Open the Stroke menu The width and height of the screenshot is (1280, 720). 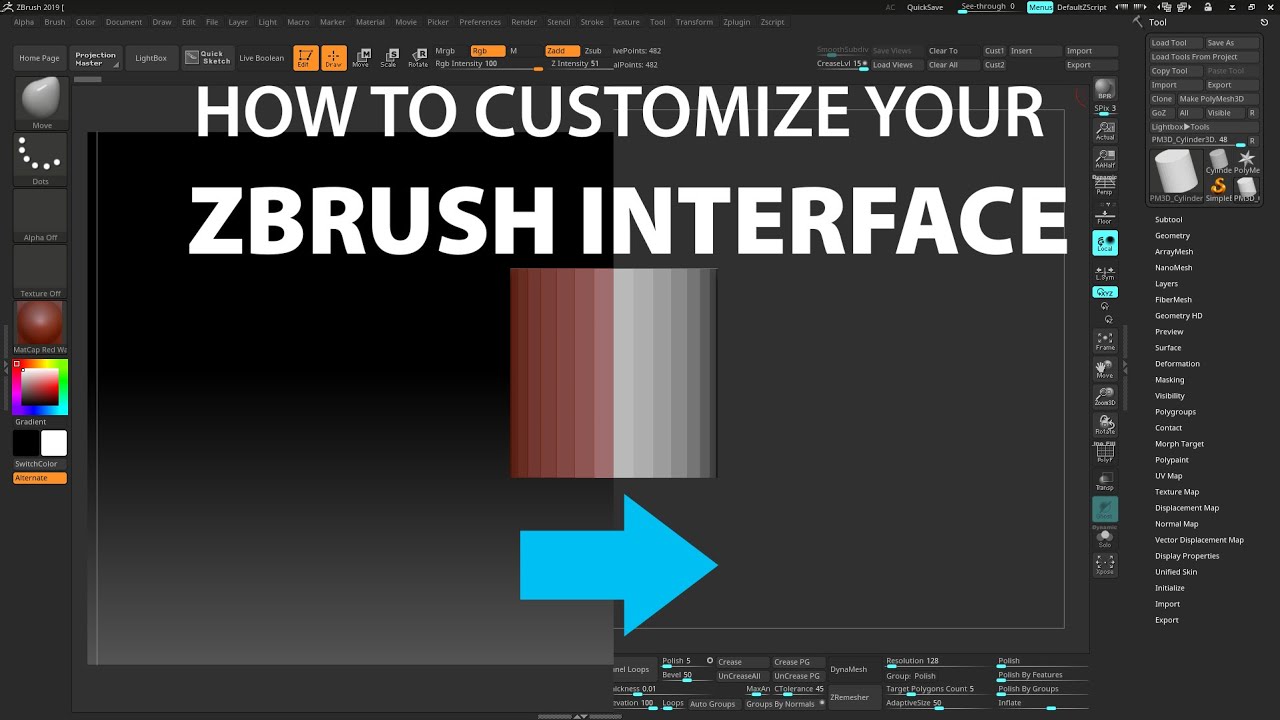(592, 22)
